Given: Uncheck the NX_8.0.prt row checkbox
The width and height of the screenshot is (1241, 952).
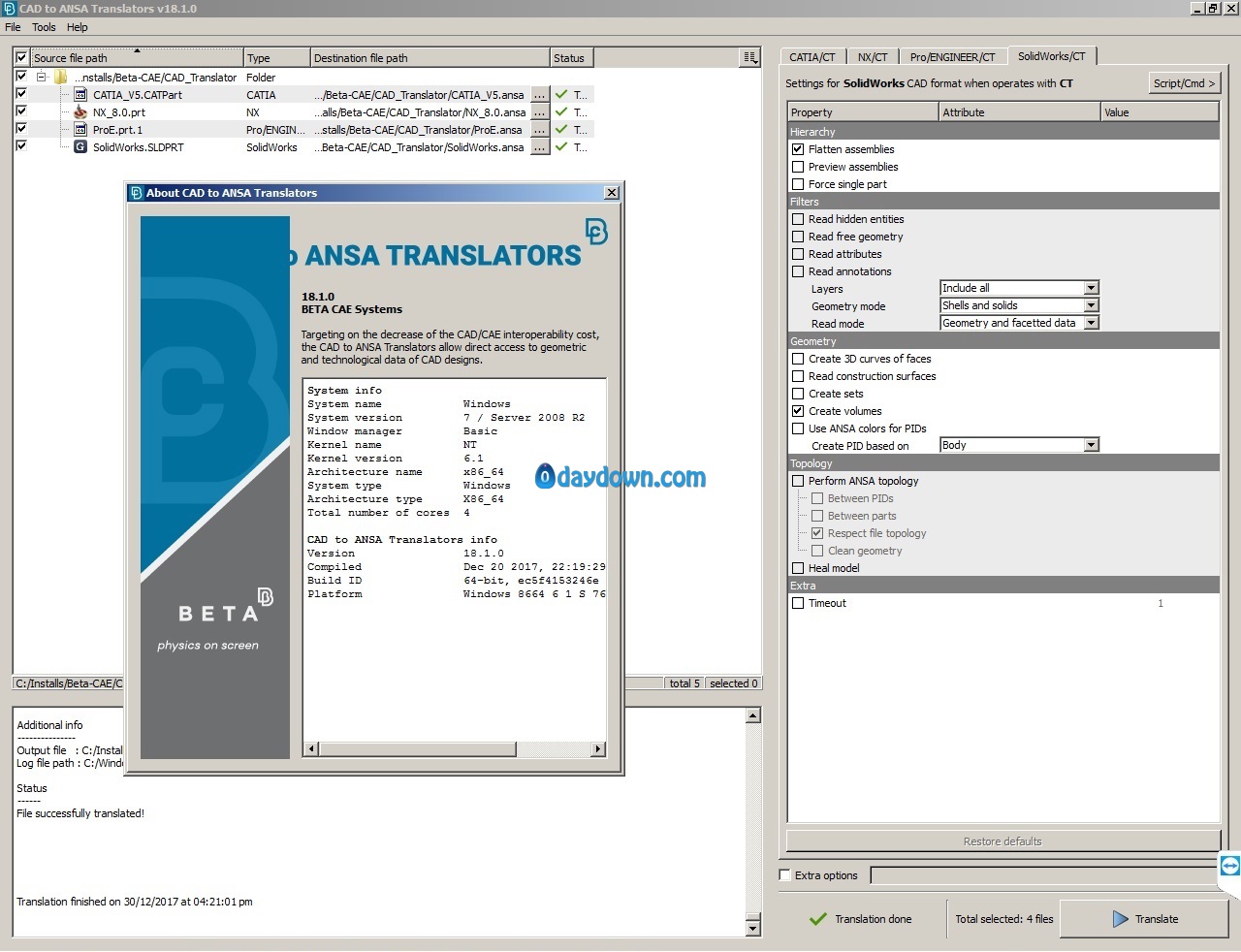Looking at the screenshot, I should (21, 111).
